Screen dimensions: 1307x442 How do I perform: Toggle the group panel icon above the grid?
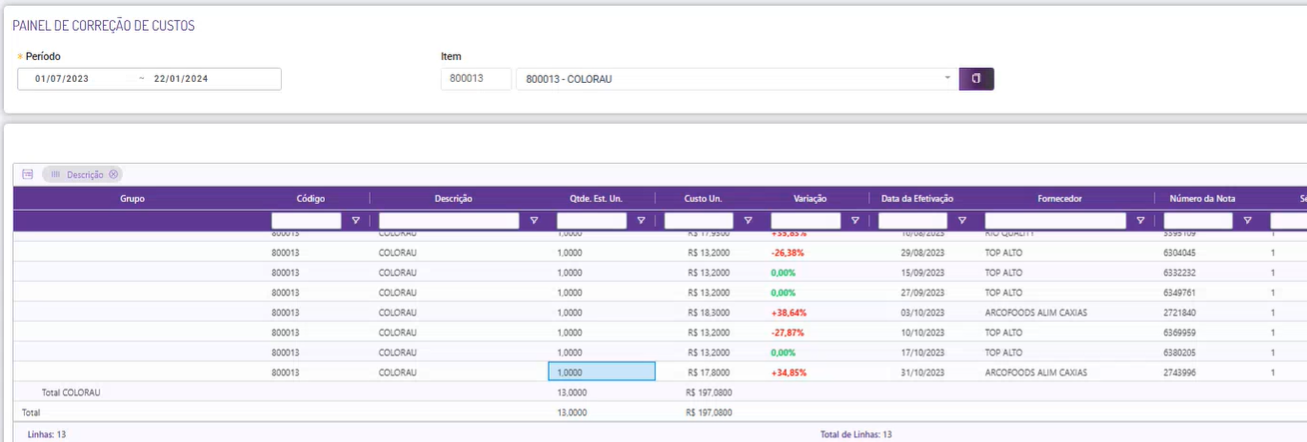click(27, 174)
